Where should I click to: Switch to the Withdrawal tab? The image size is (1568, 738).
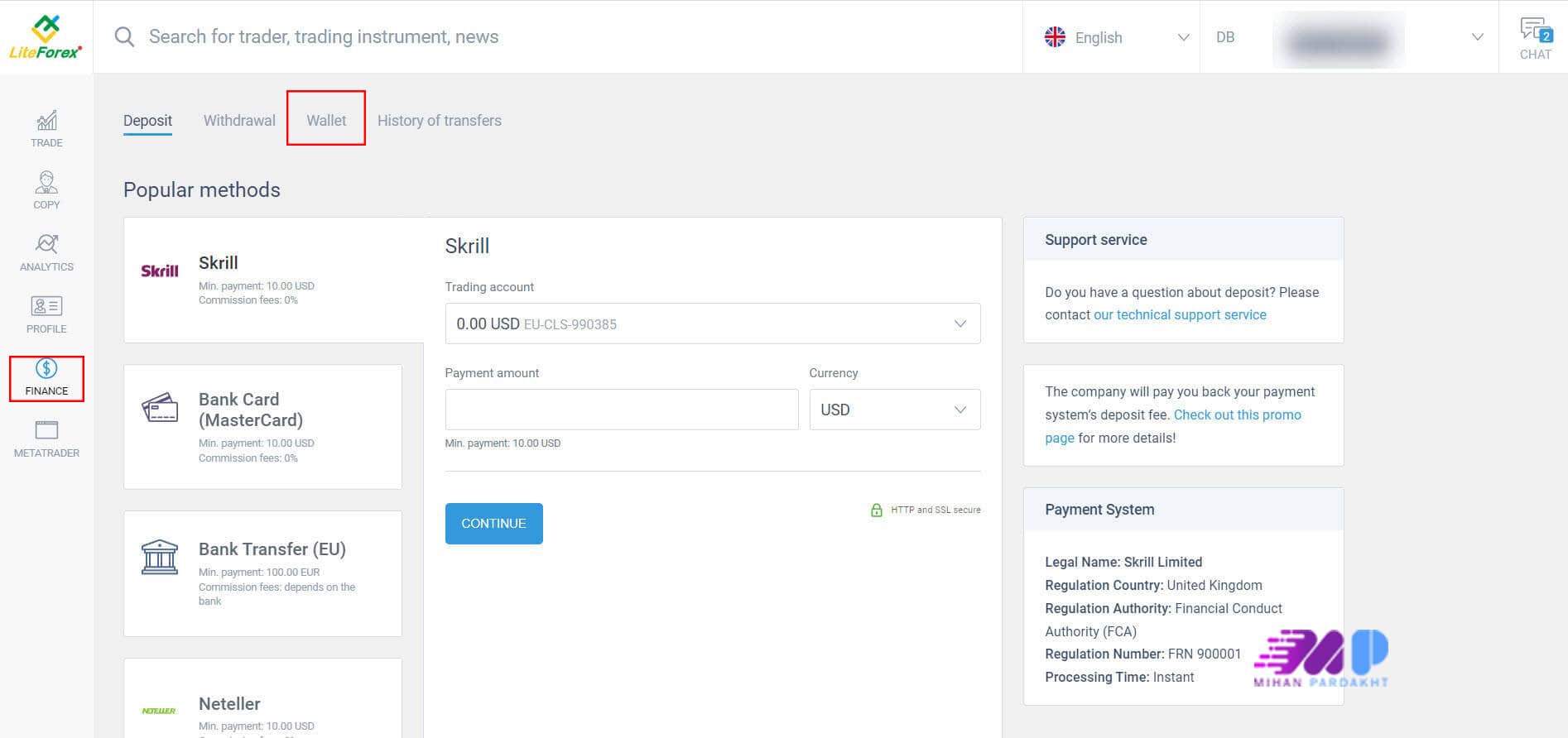239,121
